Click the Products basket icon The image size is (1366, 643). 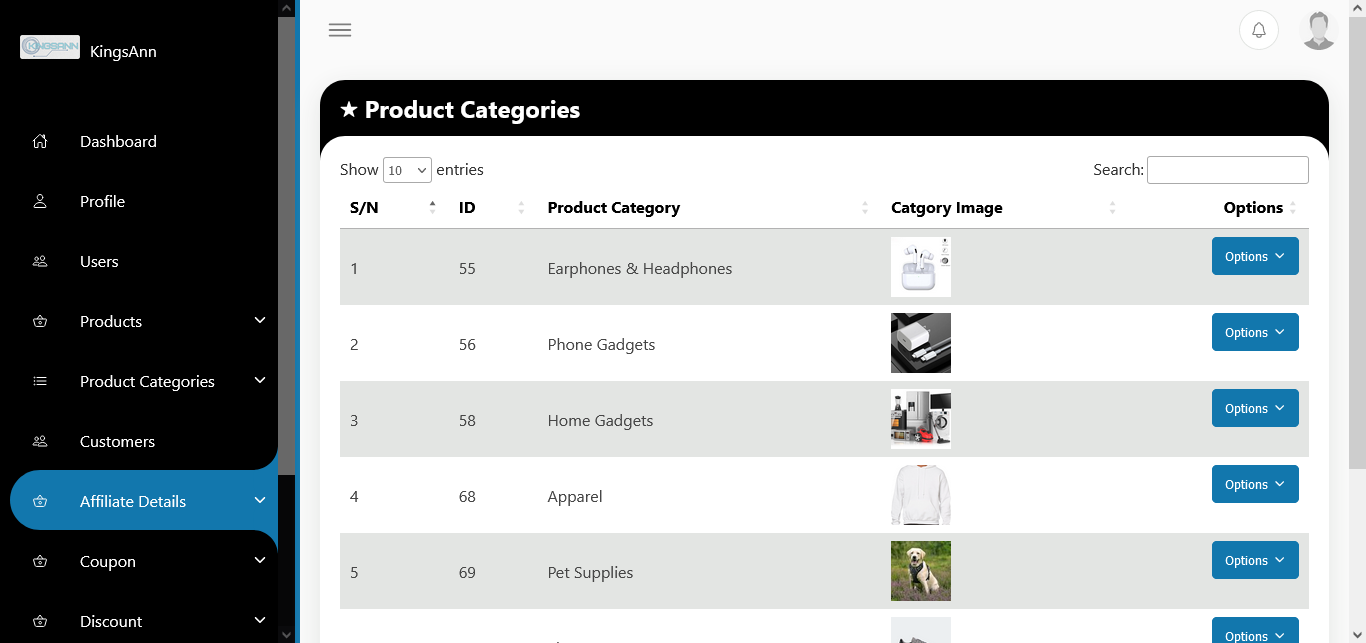(40, 321)
